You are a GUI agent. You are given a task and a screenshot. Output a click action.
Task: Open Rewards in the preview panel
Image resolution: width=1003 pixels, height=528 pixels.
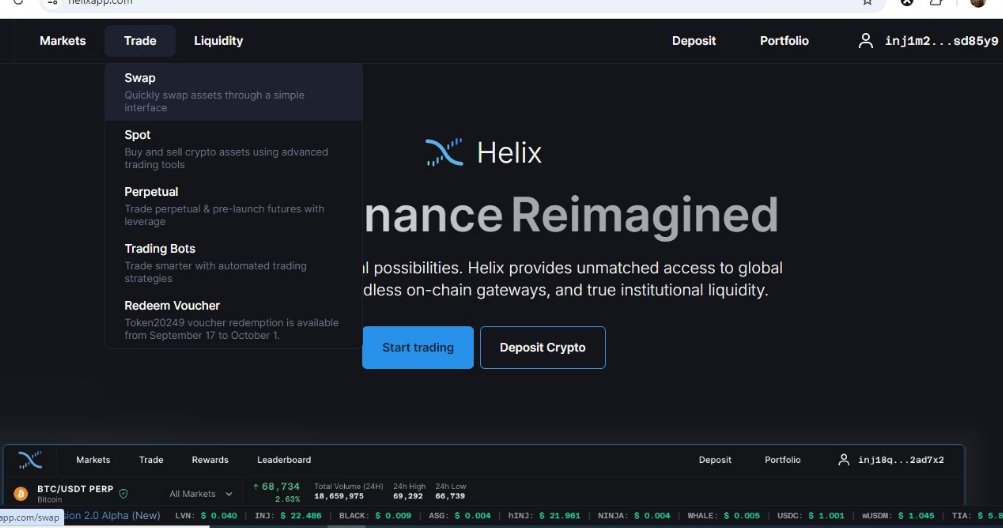pyautogui.click(x=210, y=460)
